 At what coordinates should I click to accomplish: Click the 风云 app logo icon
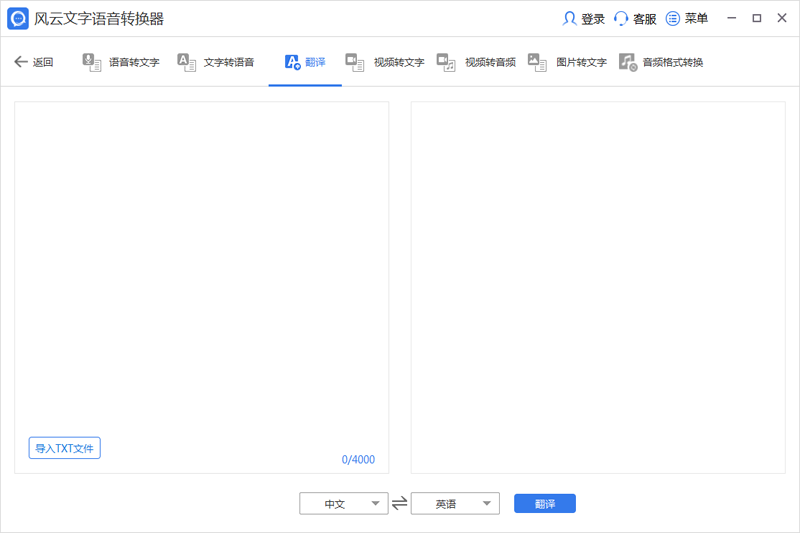[18, 19]
